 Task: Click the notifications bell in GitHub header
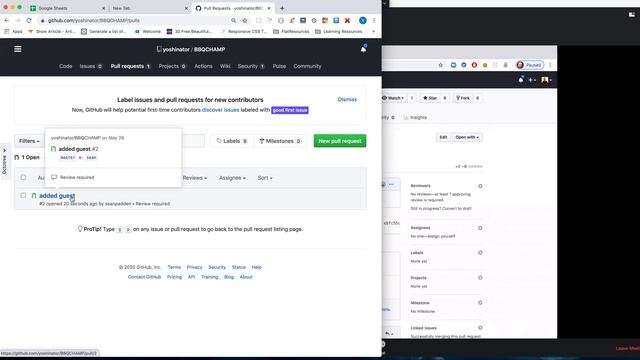click(363, 49)
